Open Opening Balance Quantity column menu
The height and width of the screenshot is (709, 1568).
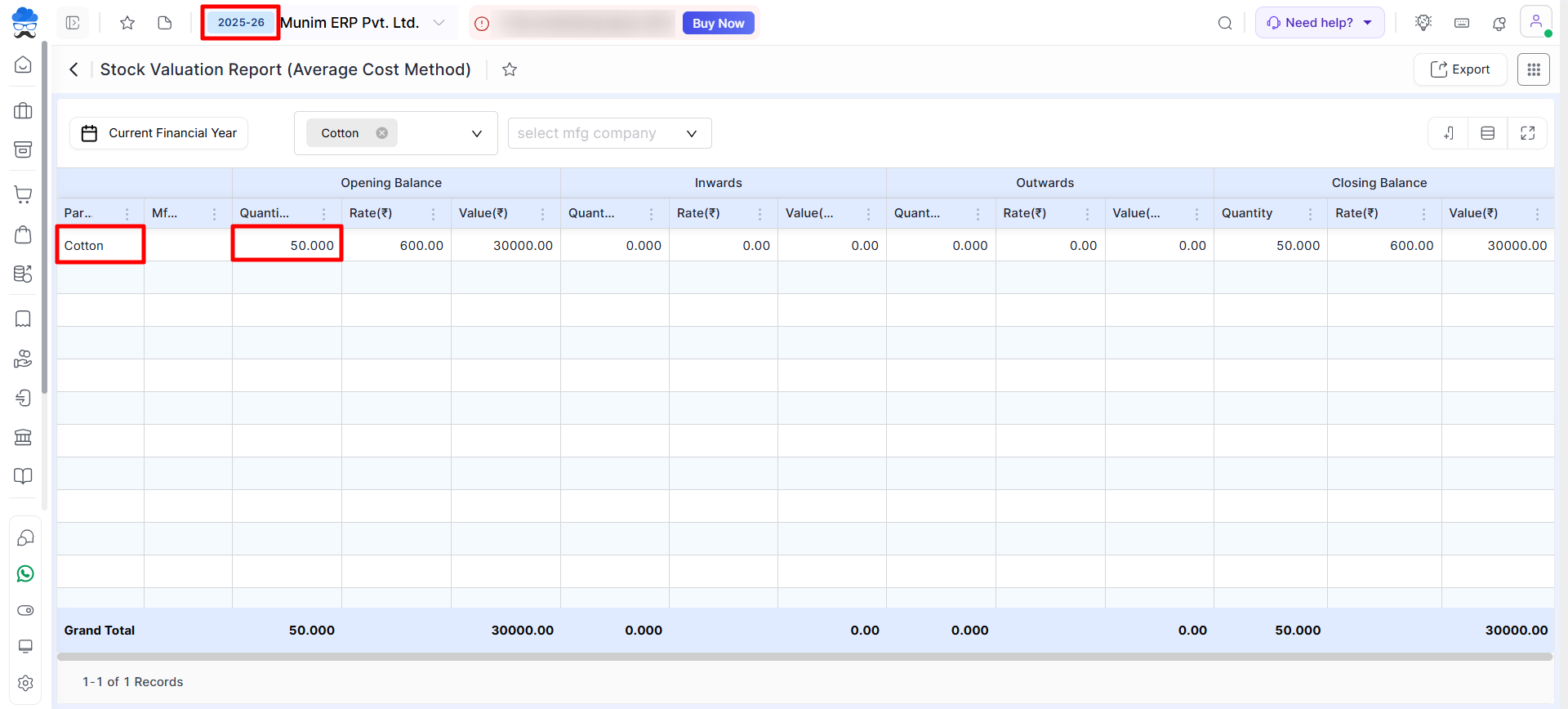tap(323, 214)
